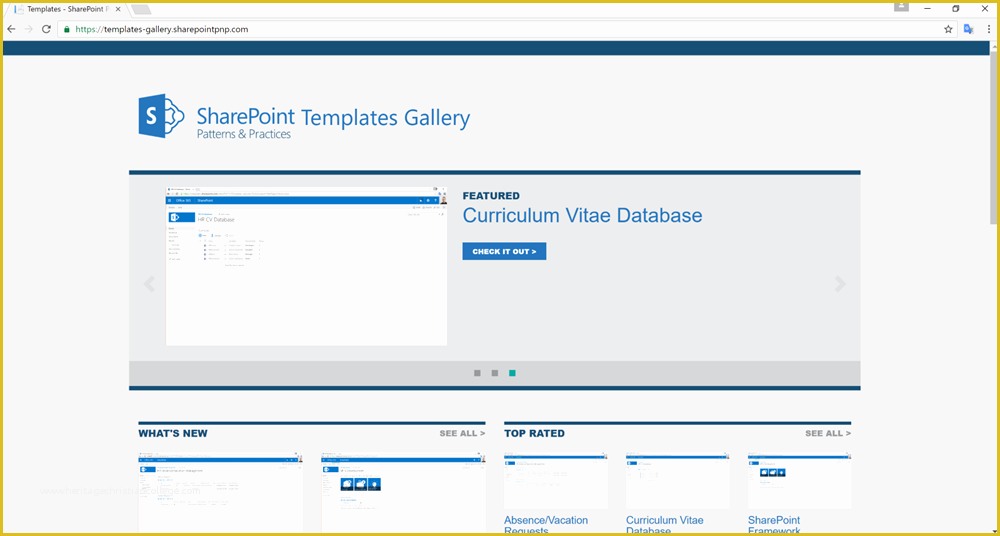This screenshot has height=536, width=1000.
Task: Select the Templates - SharePoint tab
Action: (66, 9)
